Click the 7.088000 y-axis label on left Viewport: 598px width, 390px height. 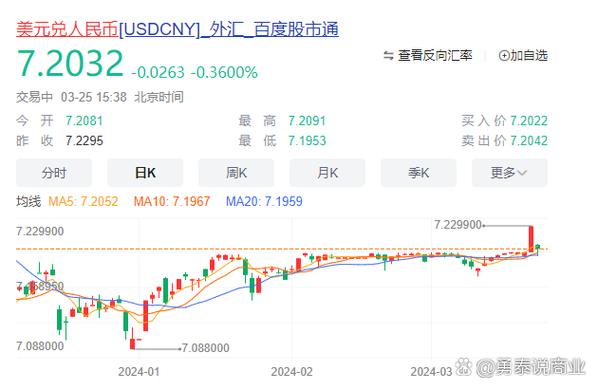[40, 346]
